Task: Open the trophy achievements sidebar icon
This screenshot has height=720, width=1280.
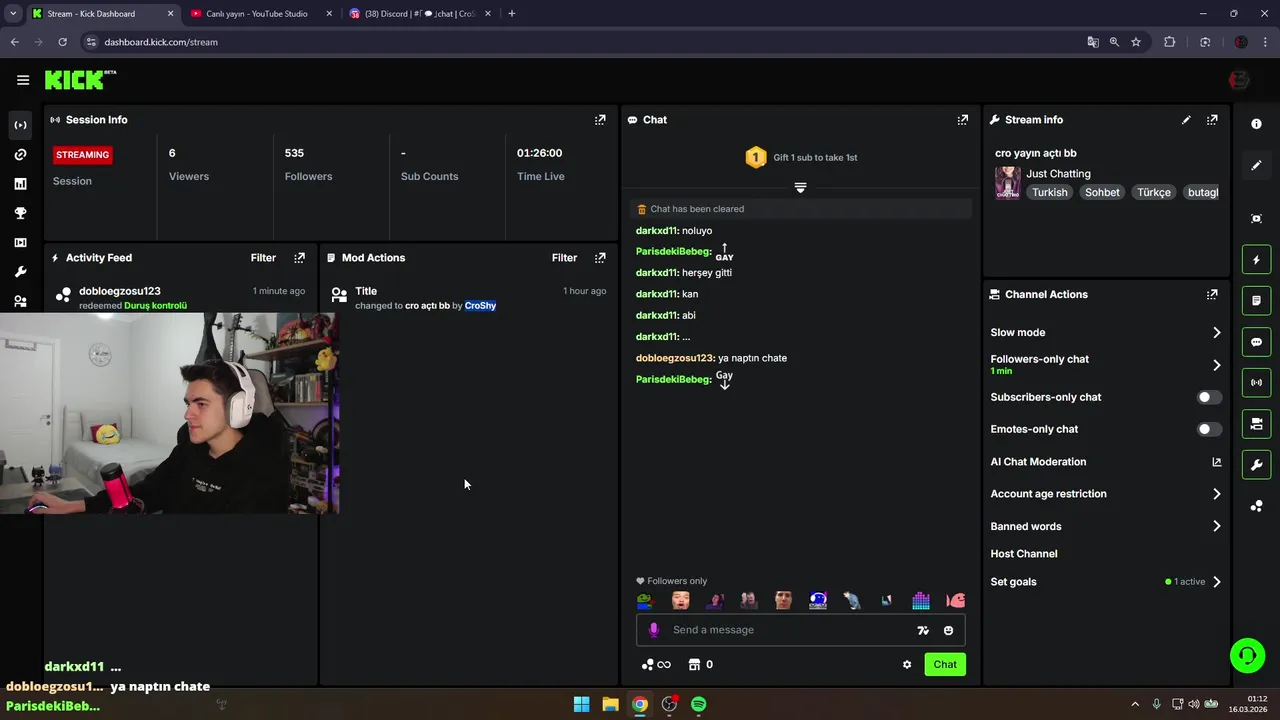Action: click(x=20, y=213)
